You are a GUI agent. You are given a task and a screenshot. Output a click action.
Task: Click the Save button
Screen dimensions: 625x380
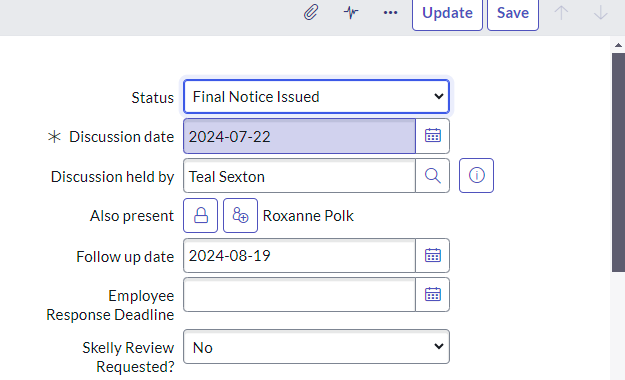(513, 14)
